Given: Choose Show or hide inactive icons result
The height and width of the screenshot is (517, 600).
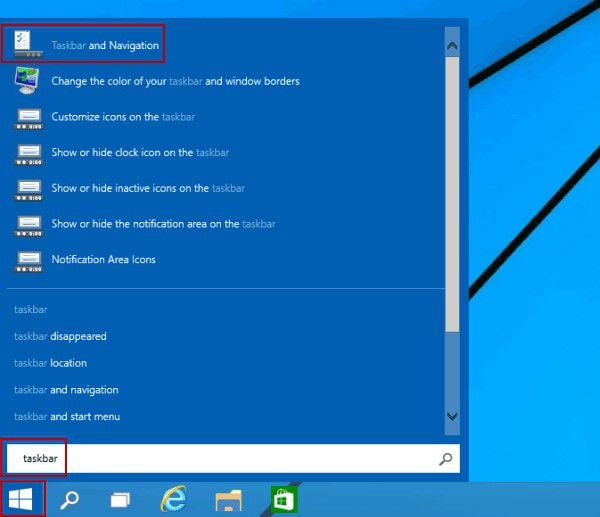Looking at the screenshot, I should 148,188.
